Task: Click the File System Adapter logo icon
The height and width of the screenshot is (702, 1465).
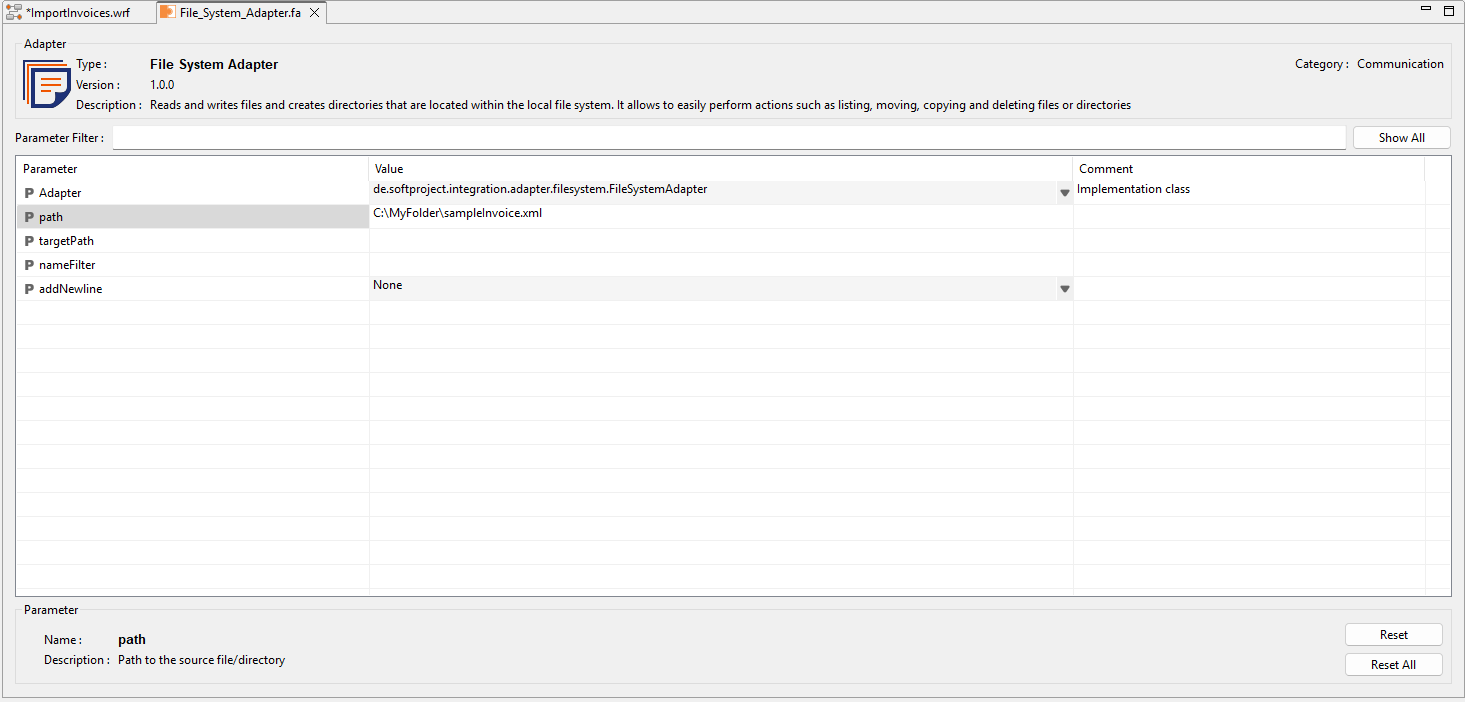Action: (46, 84)
